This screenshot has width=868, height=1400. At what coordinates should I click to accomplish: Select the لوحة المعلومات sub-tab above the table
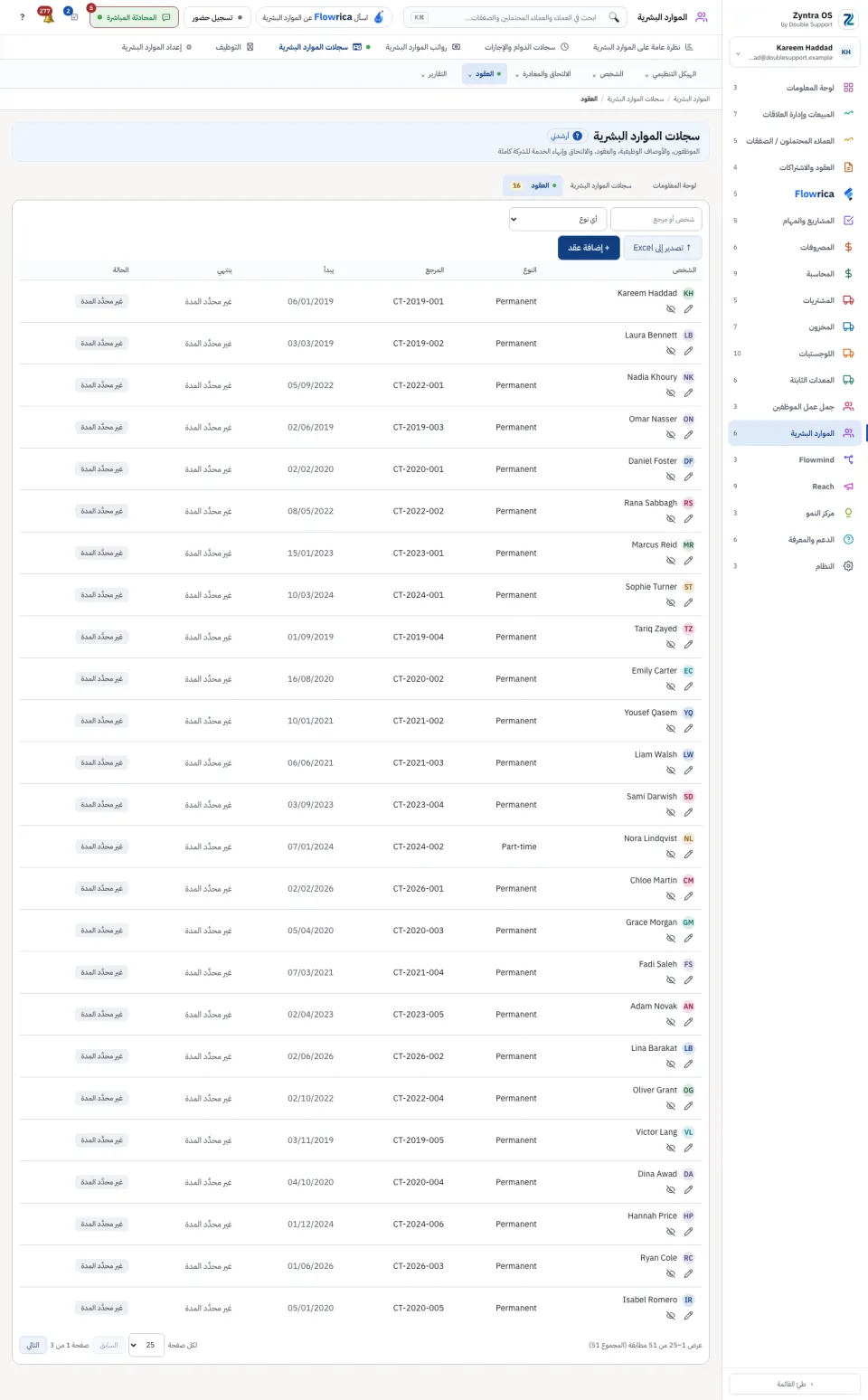pos(675,185)
